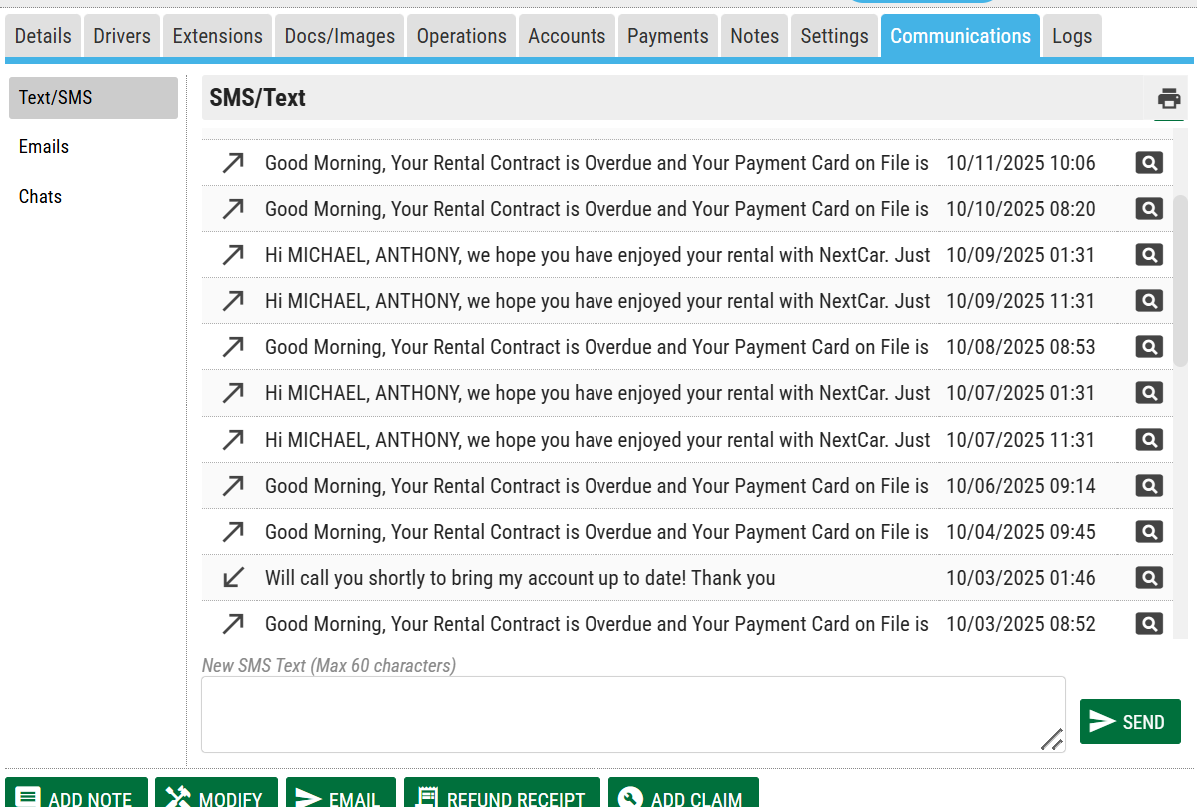Click the ADD CLAIM button
The width and height of the screenshot is (1197, 807).
683,796
